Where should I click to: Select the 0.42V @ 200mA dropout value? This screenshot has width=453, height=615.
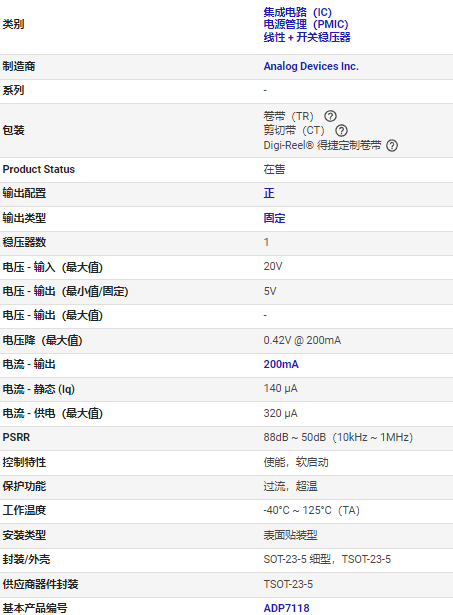click(x=302, y=340)
